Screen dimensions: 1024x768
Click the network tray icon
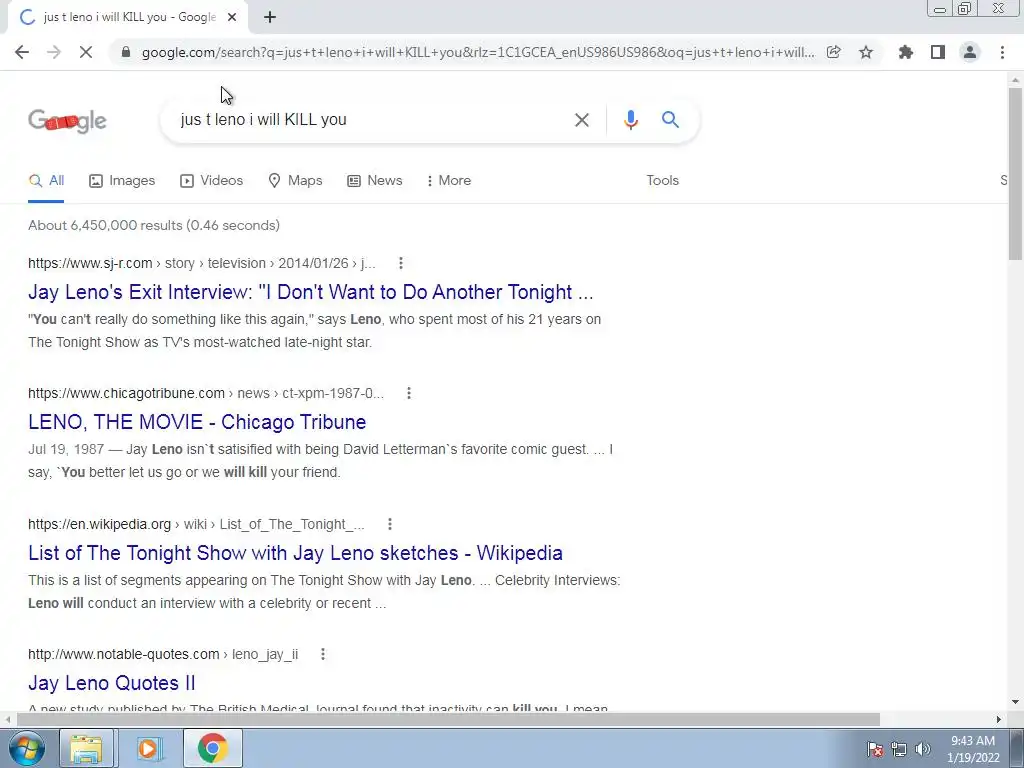pos(899,749)
